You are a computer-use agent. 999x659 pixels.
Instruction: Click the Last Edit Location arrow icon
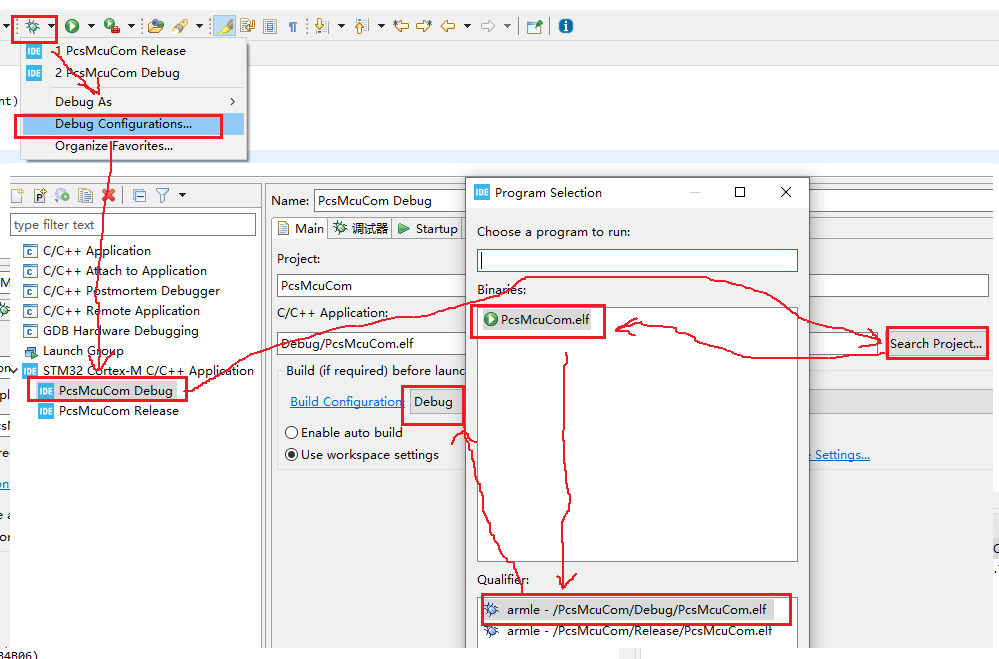pyautogui.click(x=401, y=26)
